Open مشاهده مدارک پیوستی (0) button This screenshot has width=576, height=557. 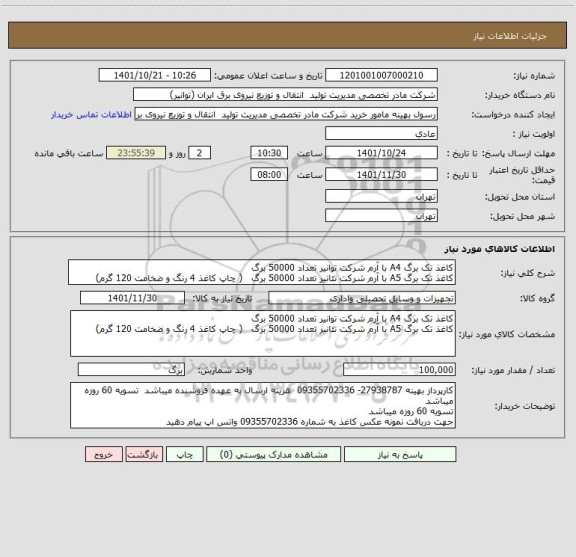pyautogui.click(x=274, y=454)
